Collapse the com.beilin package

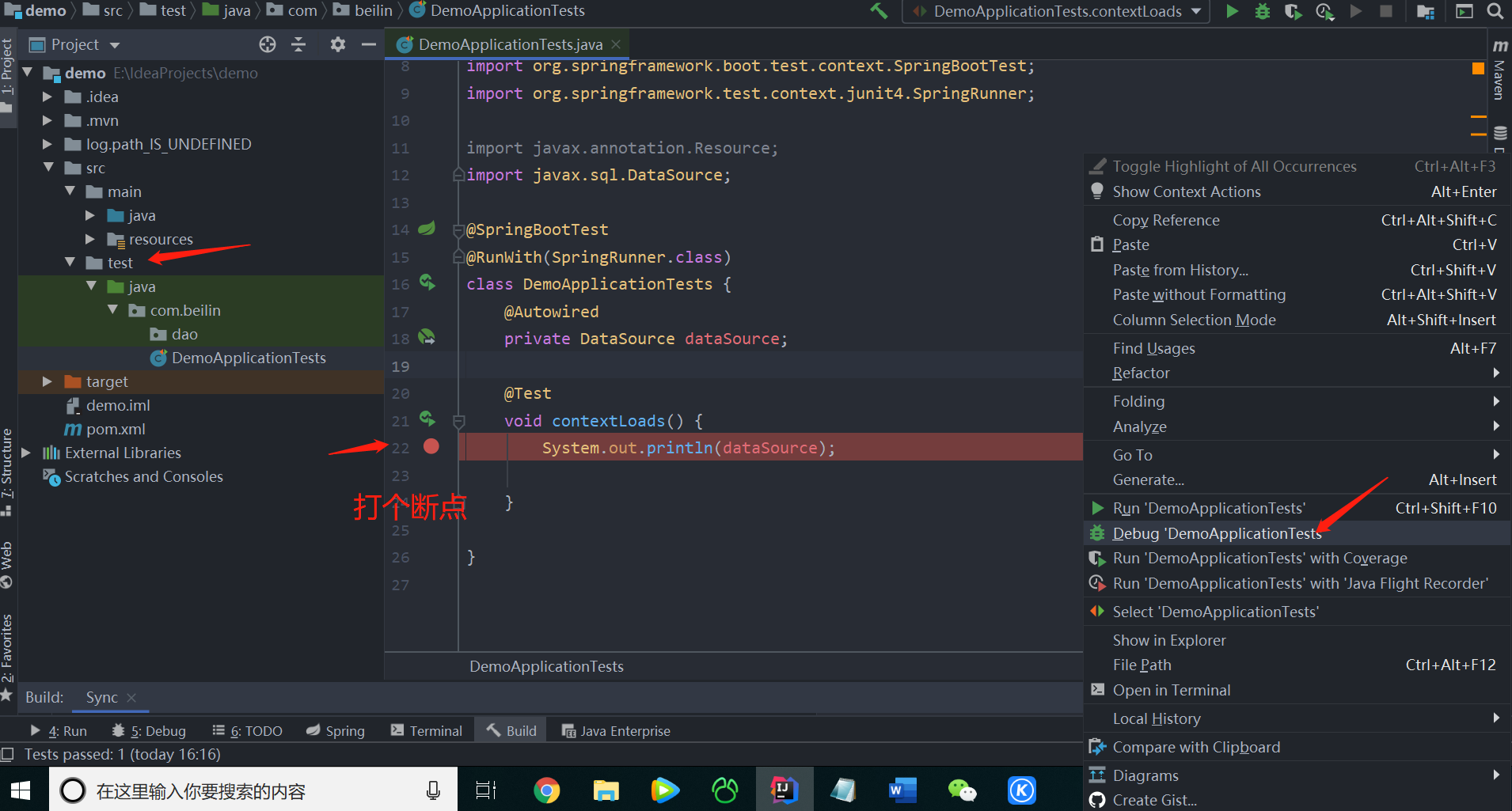coord(112,310)
